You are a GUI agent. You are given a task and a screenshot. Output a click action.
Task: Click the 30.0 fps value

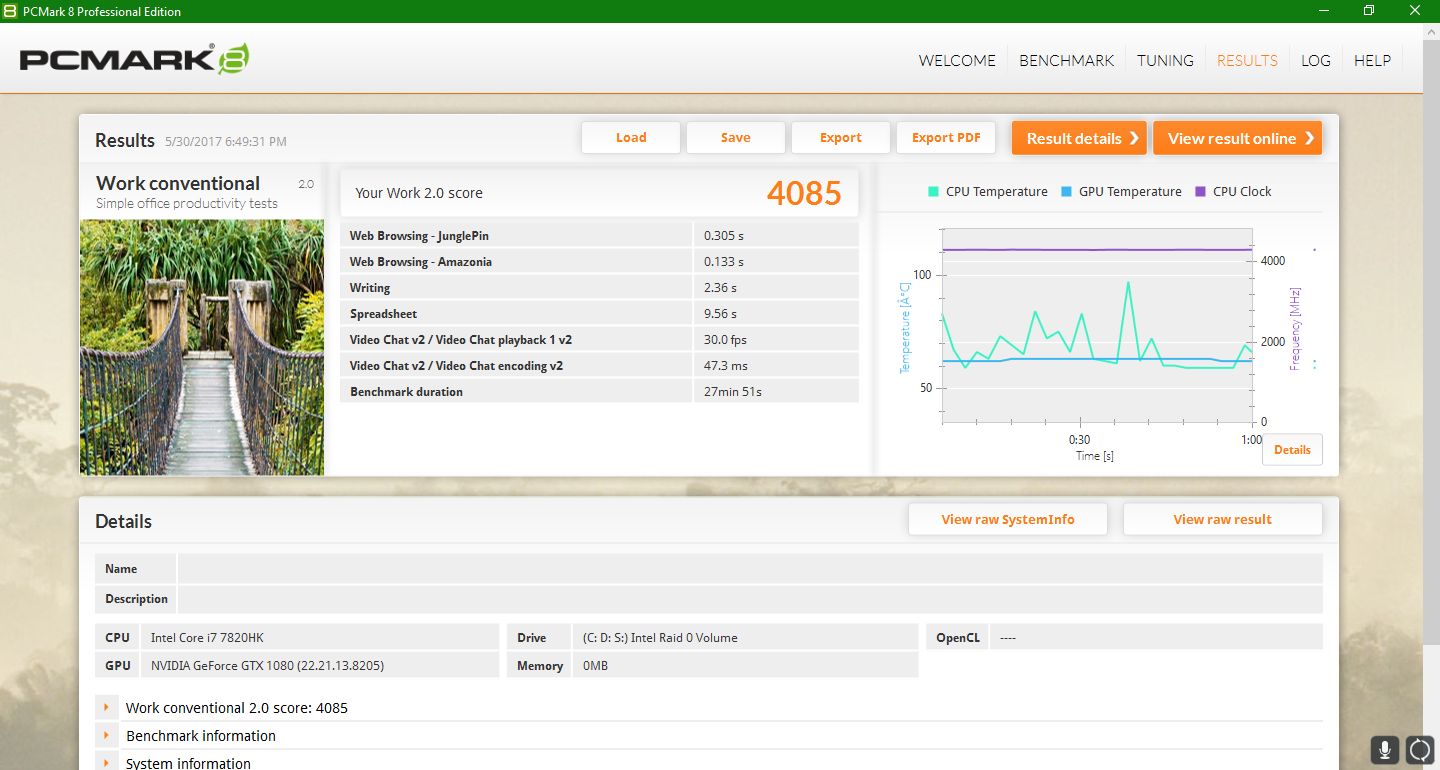point(724,339)
